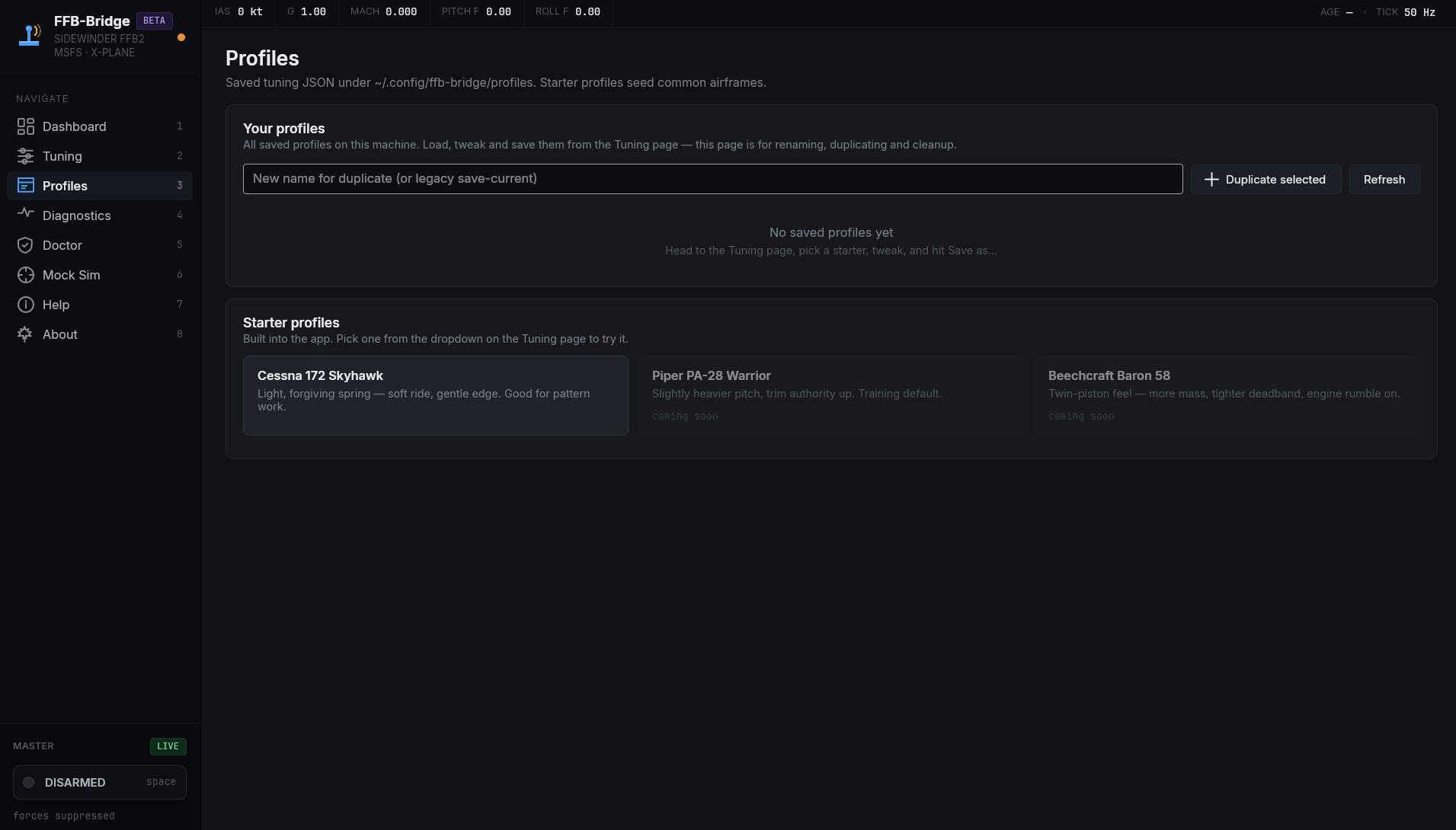Select the Cessna 172 Skyhawk starter profile

435,395
